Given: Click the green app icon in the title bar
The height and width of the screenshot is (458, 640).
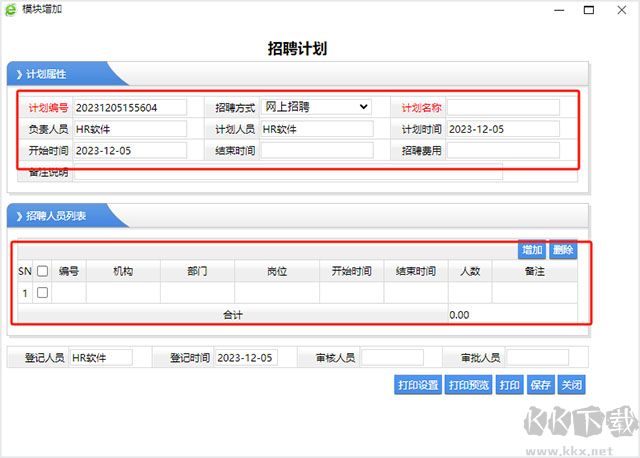Looking at the screenshot, I should point(10,9).
